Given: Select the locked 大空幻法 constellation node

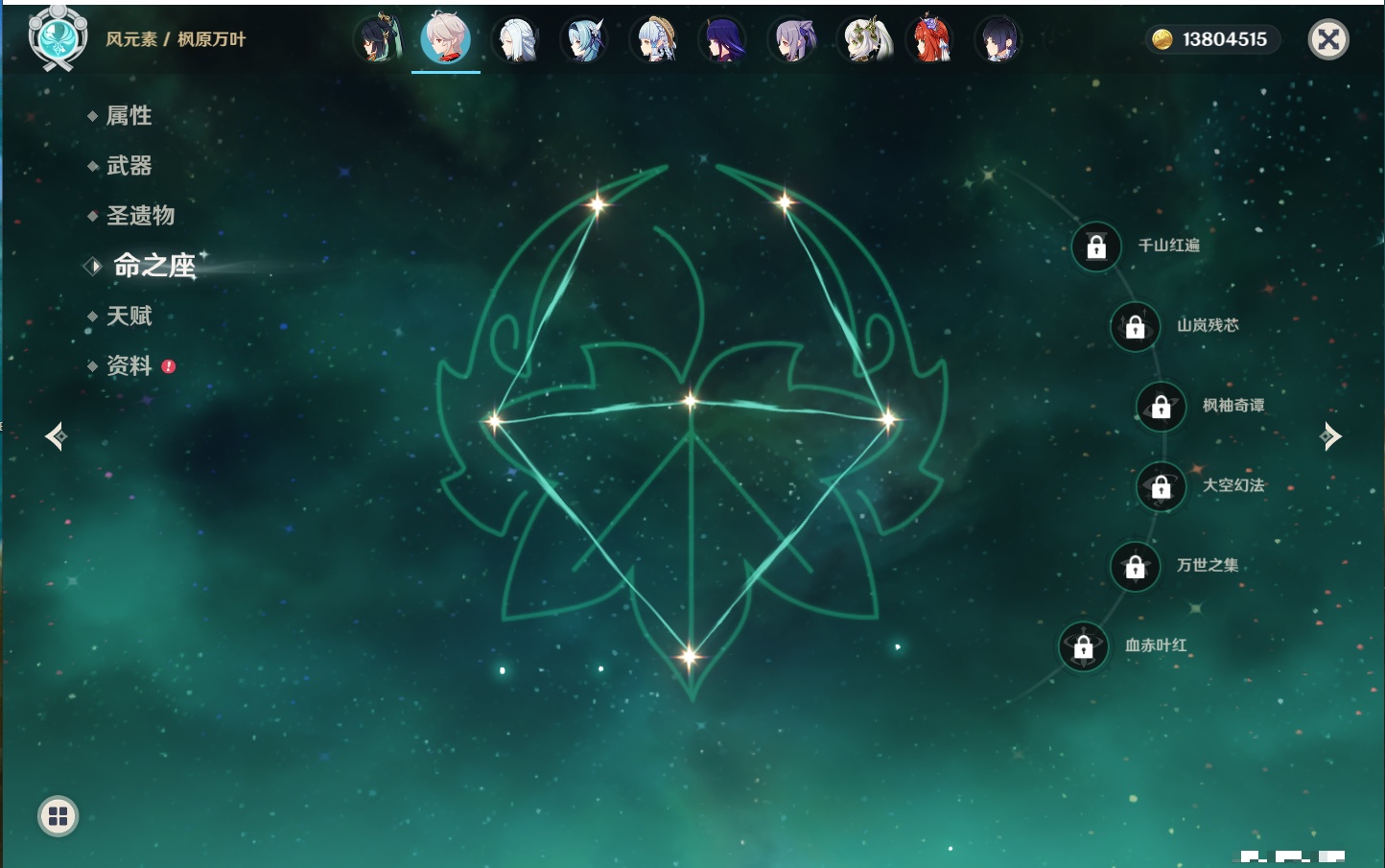Looking at the screenshot, I should (1161, 486).
